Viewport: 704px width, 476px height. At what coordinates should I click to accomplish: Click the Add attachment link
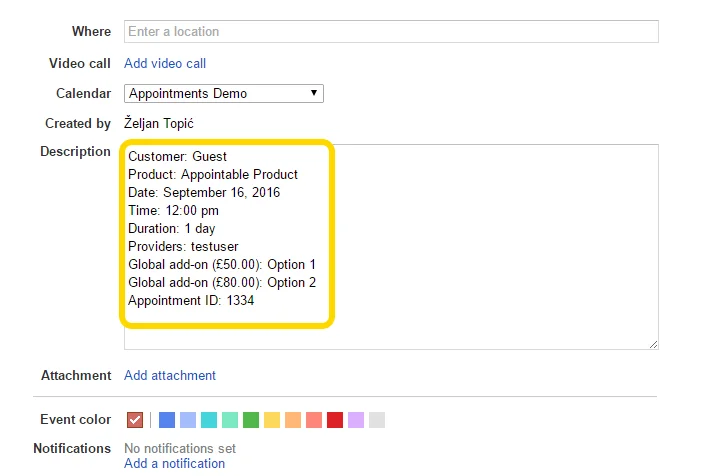[170, 376]
